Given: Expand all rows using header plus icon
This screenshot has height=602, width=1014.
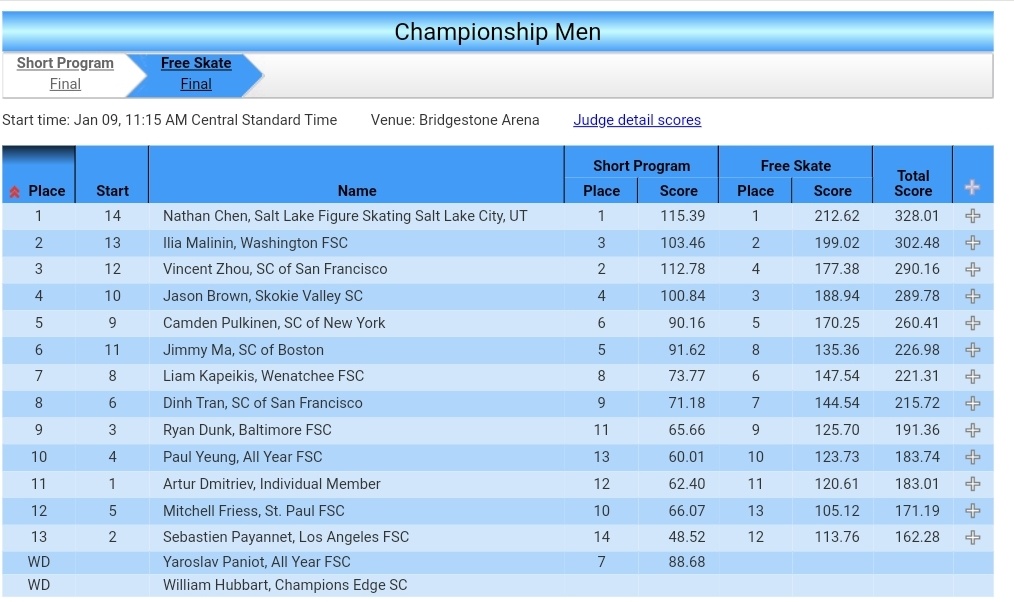Looking at the screenshot, I should point(972,188).
